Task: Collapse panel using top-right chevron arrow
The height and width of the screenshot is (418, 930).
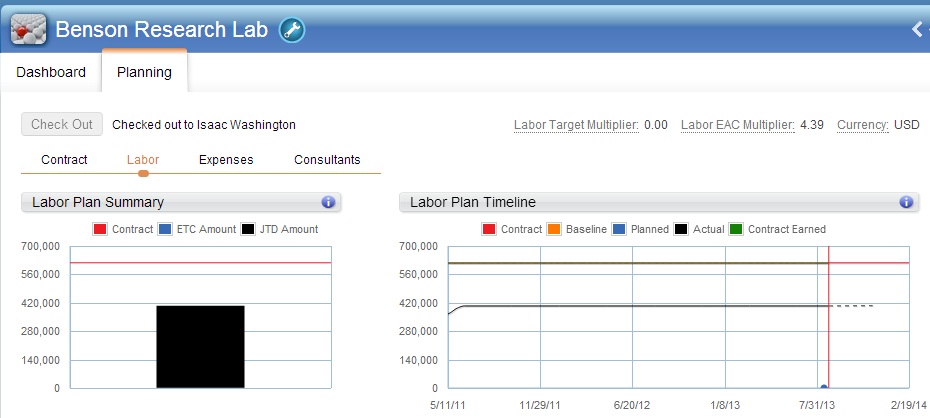Action: pos(918,30)
